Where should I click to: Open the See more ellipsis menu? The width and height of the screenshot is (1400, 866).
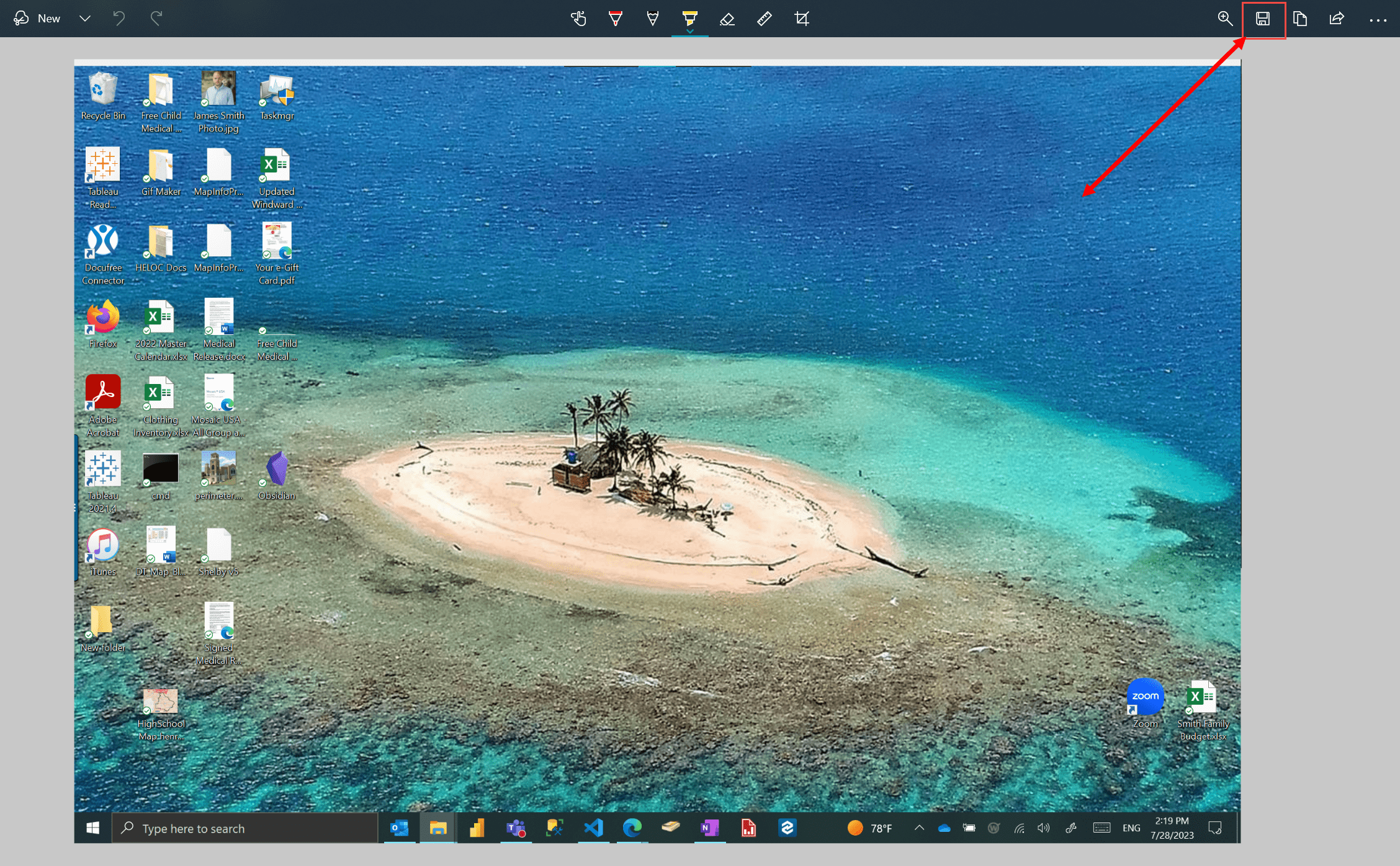click(x=1378, y=20)
